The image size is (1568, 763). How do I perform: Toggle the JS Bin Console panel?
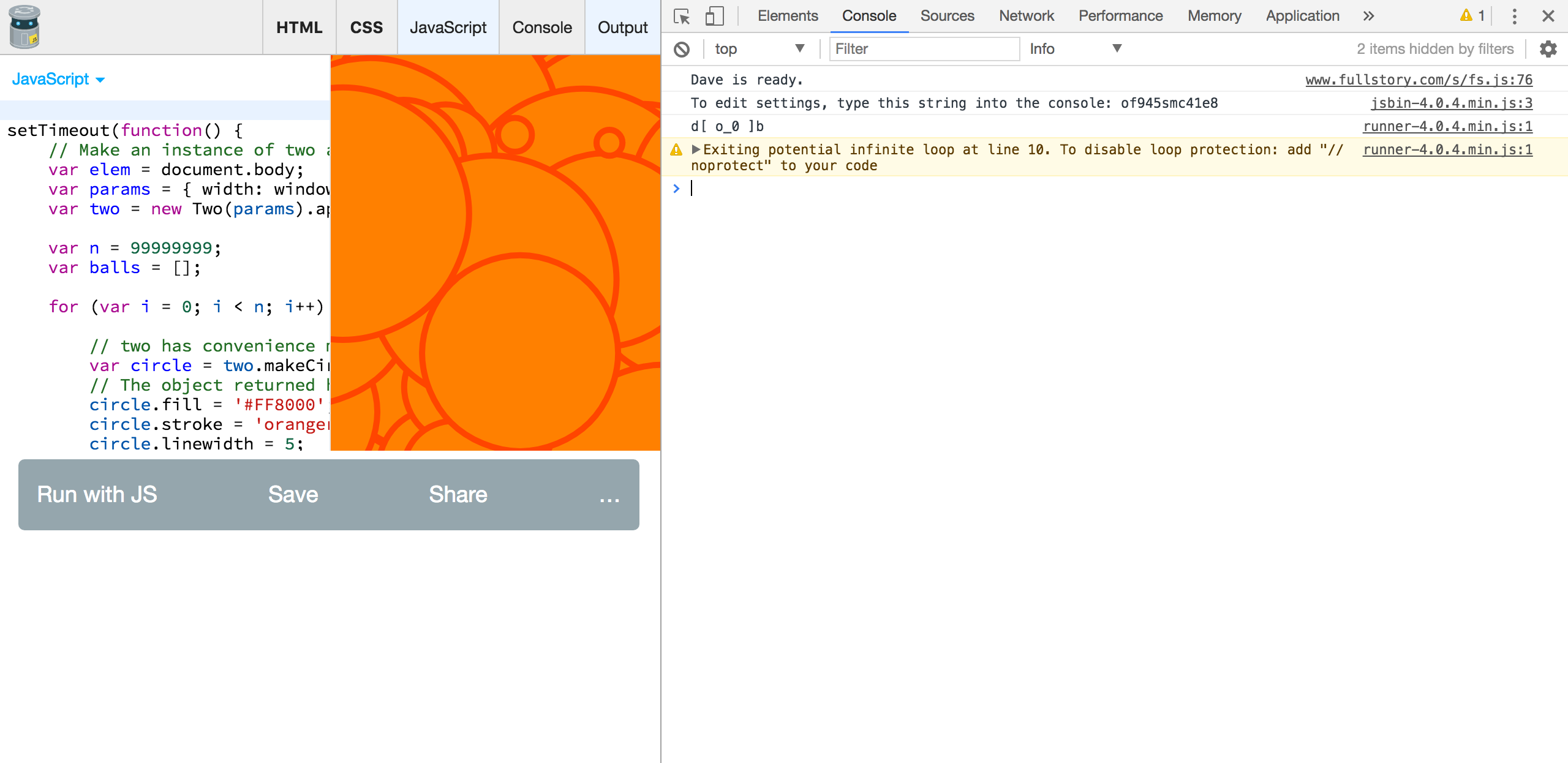pos(542,28)
